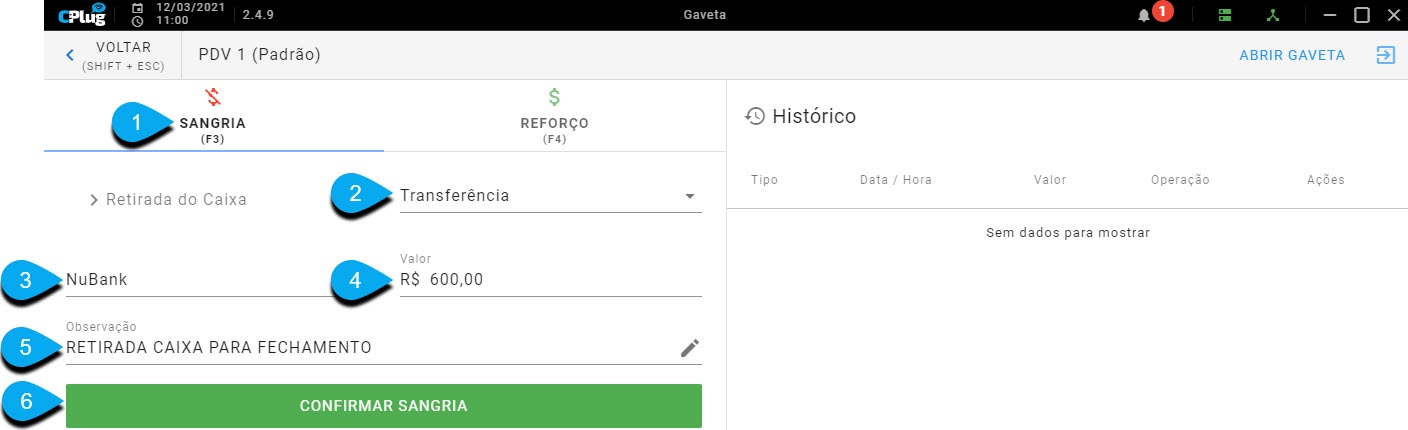Click the green server status icon
The width and height of the screenshot is (1408, 430).
[x=1224, y=15]
